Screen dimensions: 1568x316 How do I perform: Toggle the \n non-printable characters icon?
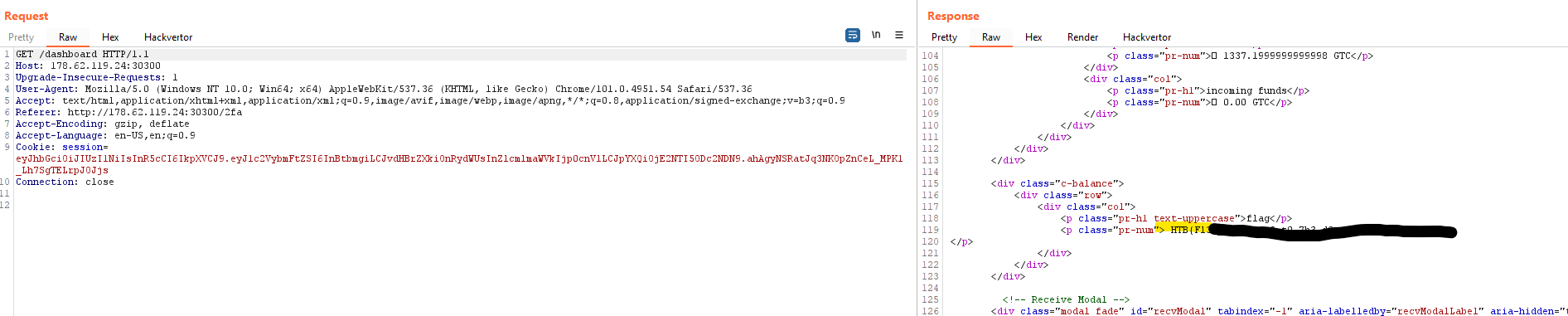(x=876, y=35)
